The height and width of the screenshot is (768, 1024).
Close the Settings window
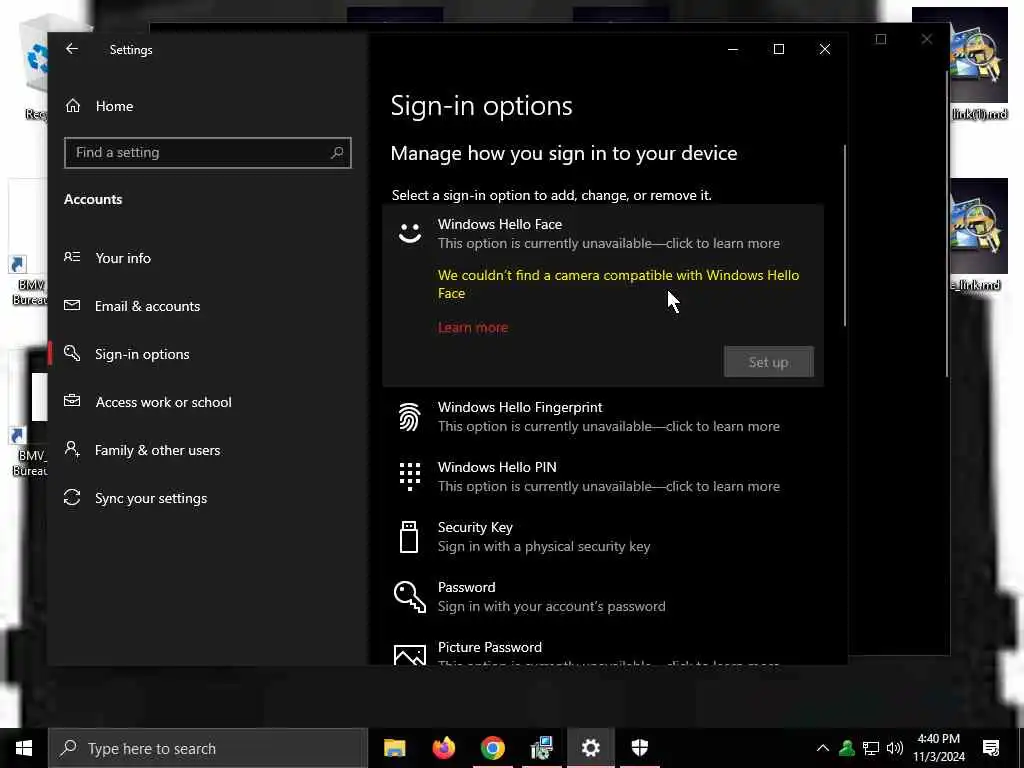point(825,49)
